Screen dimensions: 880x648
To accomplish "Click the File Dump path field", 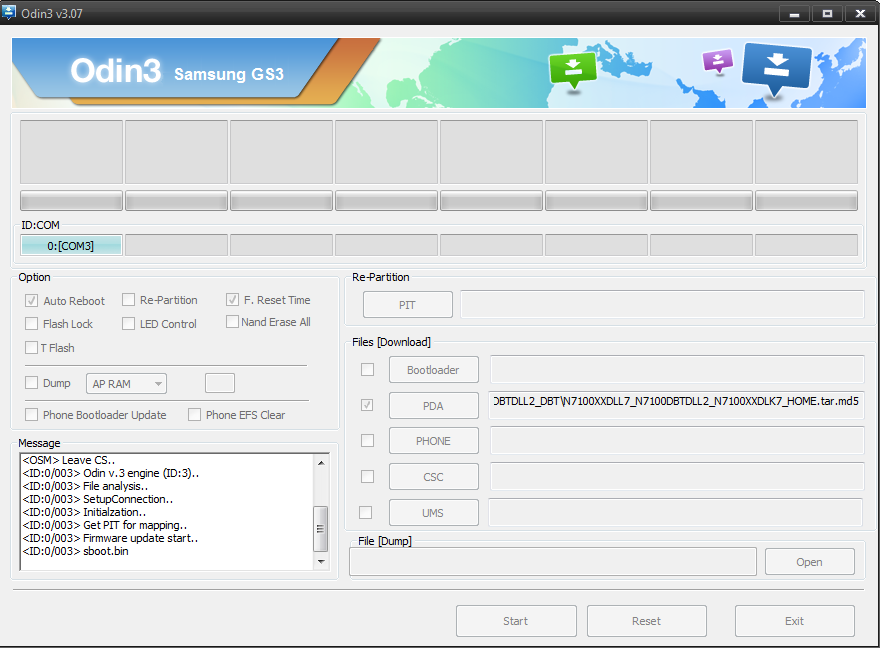I will tap(553, 562).
